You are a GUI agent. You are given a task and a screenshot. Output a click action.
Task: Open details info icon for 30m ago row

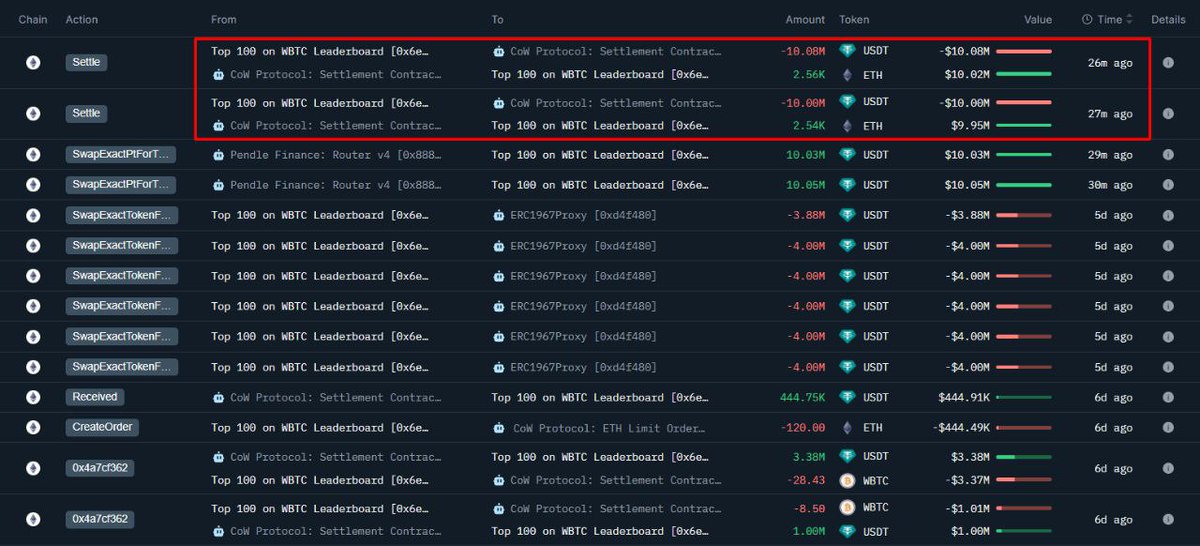1168,185
